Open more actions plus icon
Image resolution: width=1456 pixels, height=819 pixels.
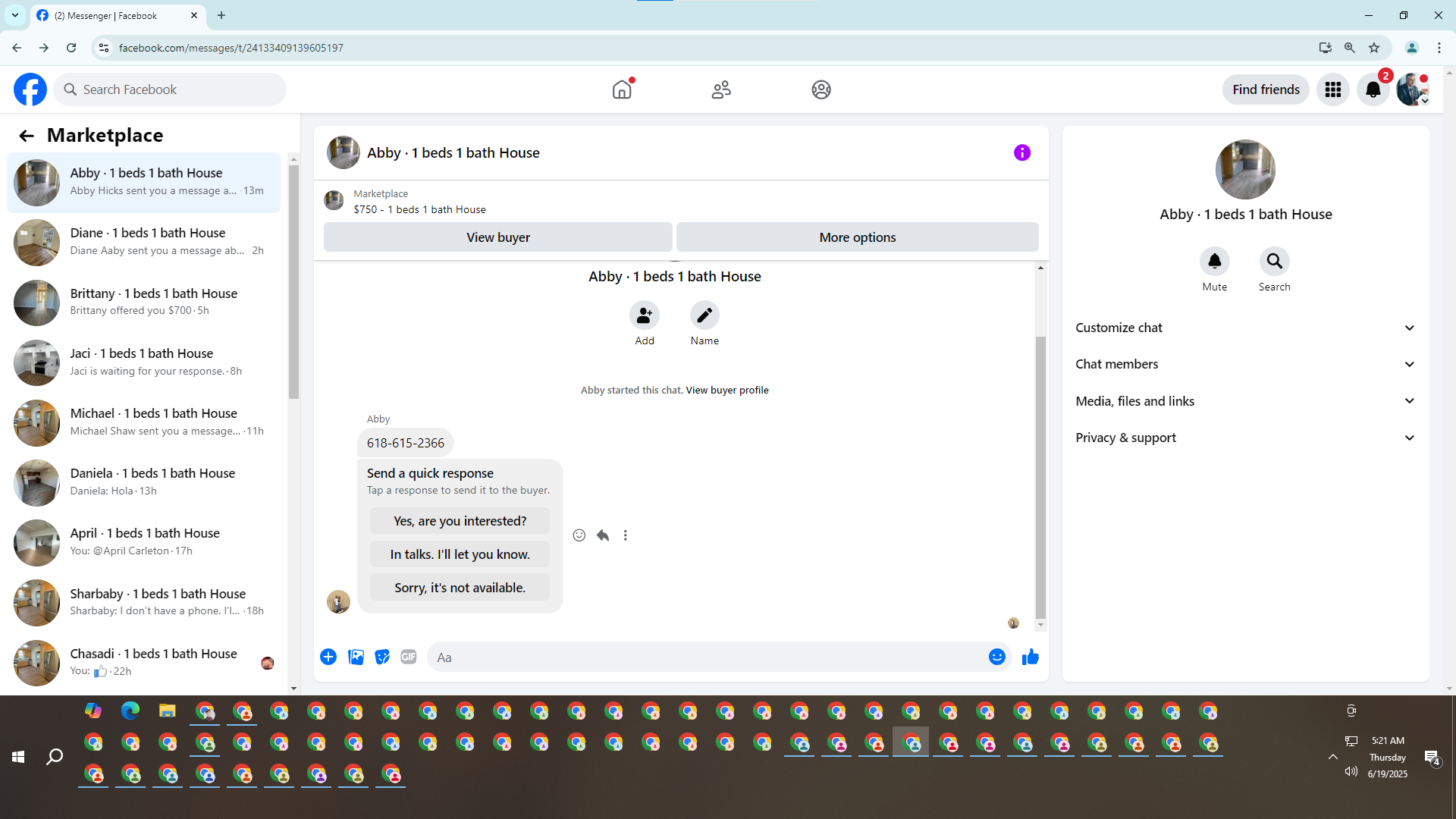tap(328, 657)
